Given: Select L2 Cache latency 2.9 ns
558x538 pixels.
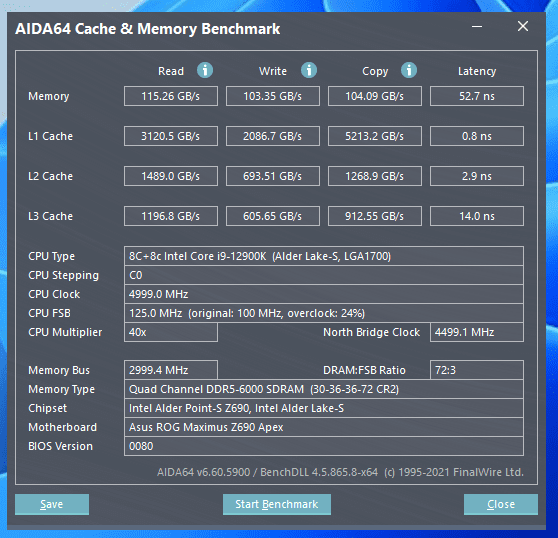Looking at the screenshot, I should 477,176.
